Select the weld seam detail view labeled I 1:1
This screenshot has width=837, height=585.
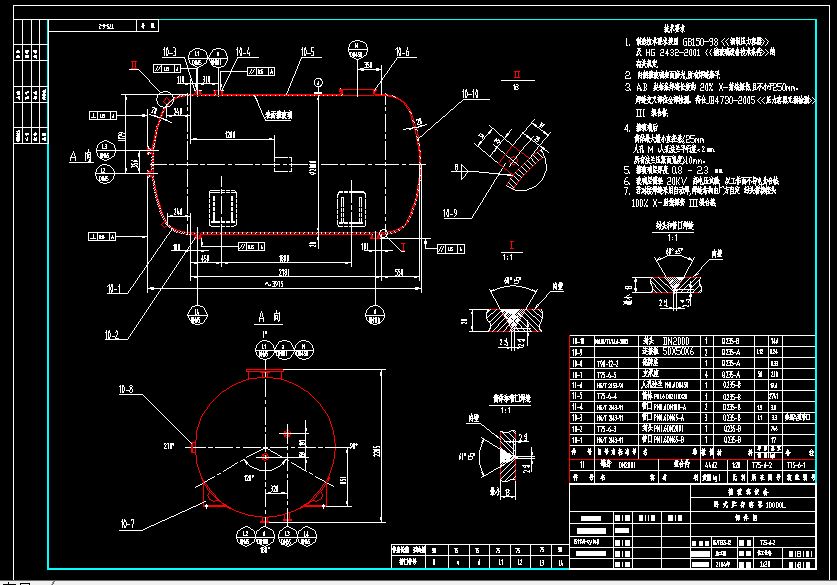point(510,246)
